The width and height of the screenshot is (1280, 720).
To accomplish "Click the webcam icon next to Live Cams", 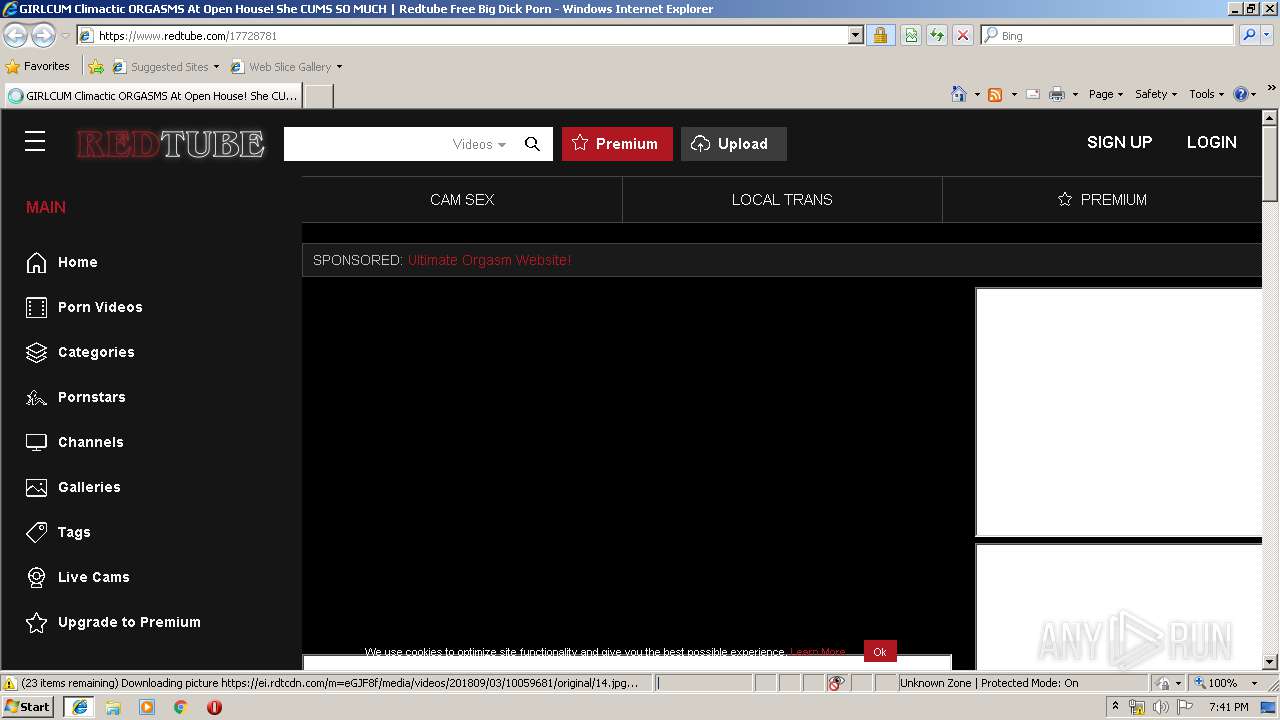I will pos(36,577).
